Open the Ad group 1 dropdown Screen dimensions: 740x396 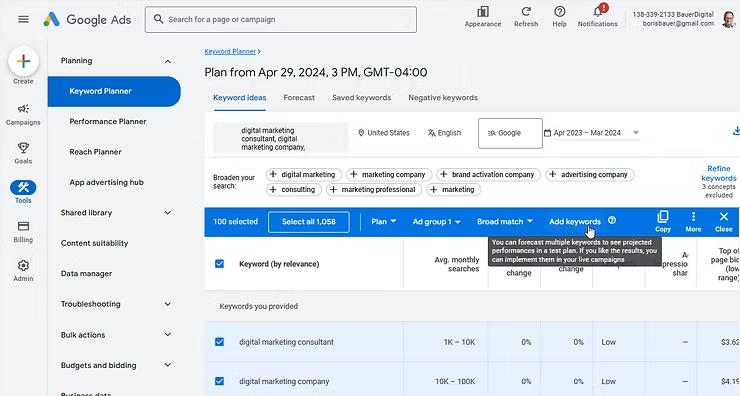pyautogui.click(x=437, y=221)
